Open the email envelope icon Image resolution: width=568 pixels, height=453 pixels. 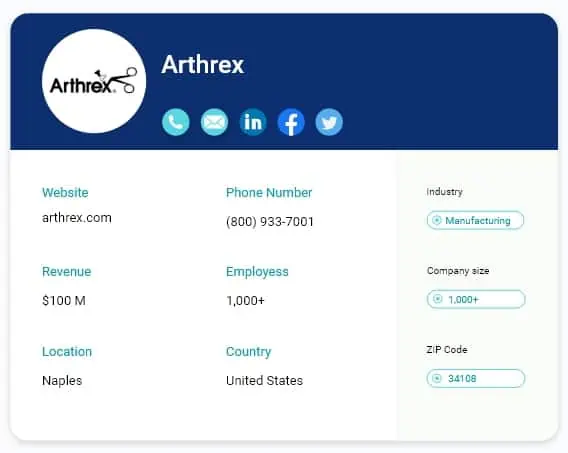(x=214, y=122)
